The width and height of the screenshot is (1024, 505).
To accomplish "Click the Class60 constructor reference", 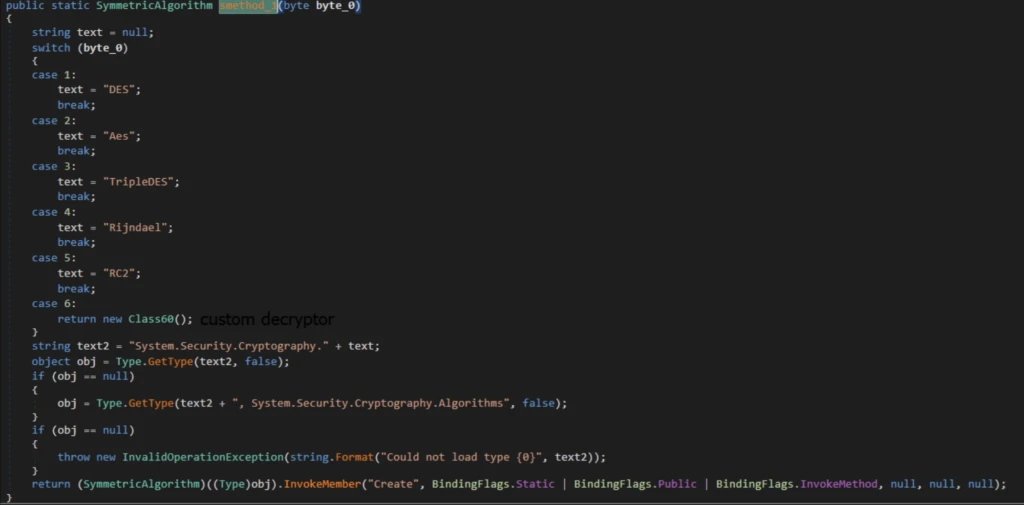I will 151,319.
